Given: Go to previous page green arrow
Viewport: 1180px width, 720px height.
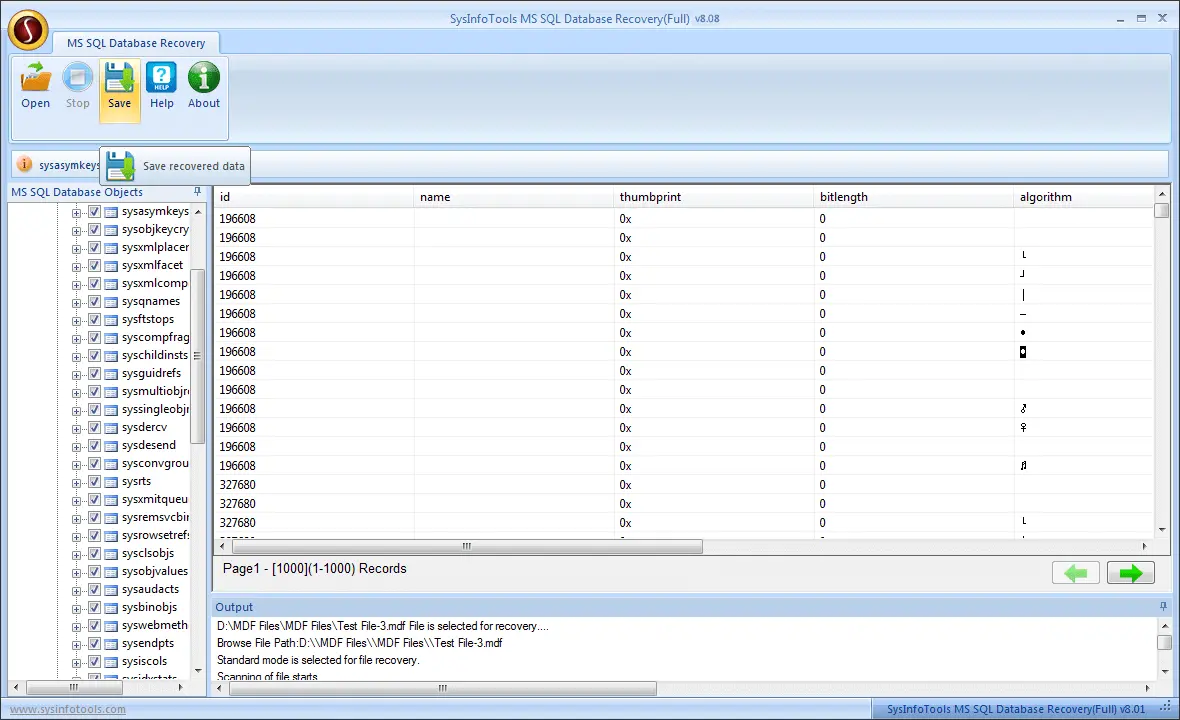Looking at the screenshot, I should pos(1075,573).
